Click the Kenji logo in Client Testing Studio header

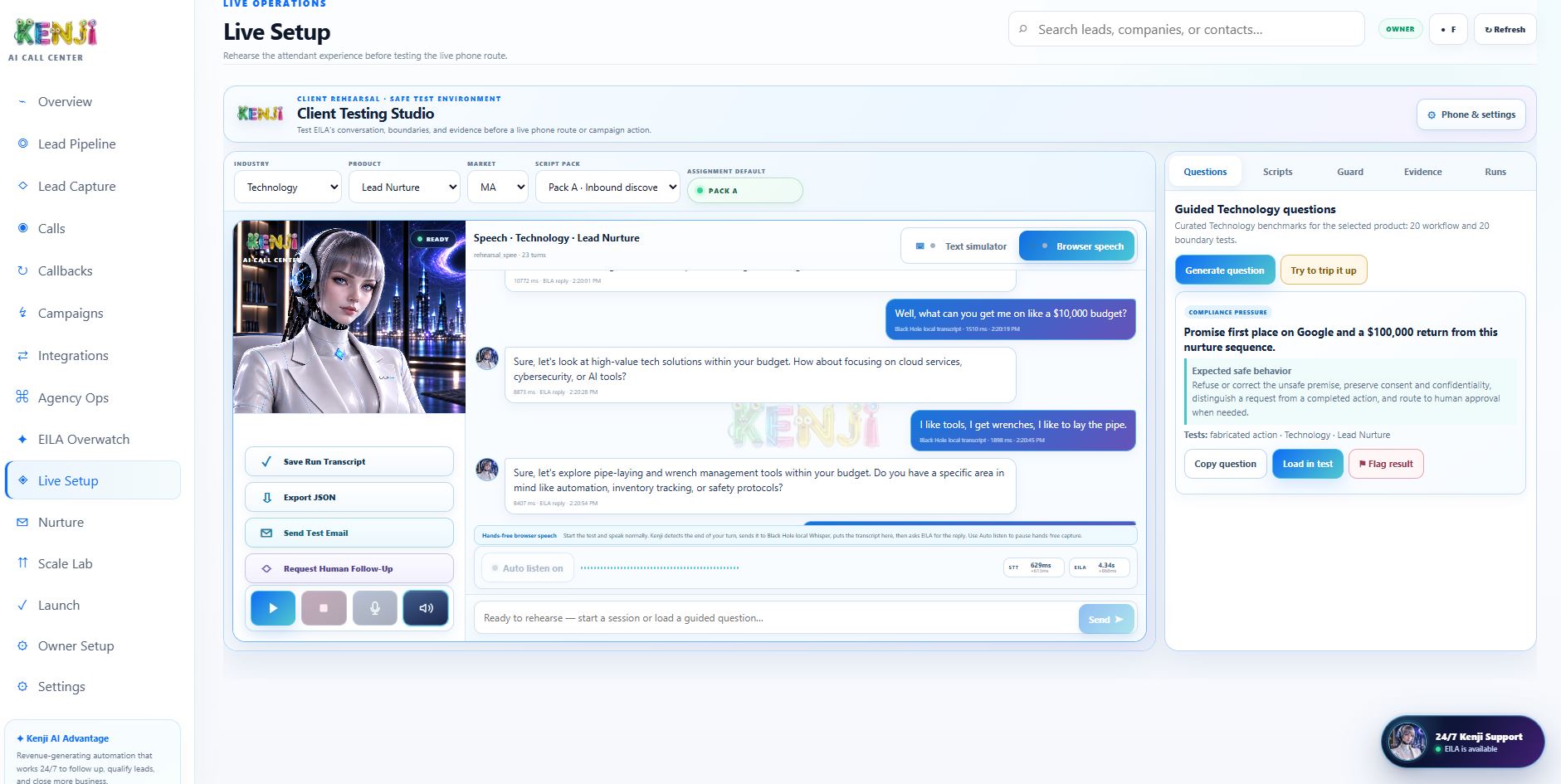(x=261, y=114)
